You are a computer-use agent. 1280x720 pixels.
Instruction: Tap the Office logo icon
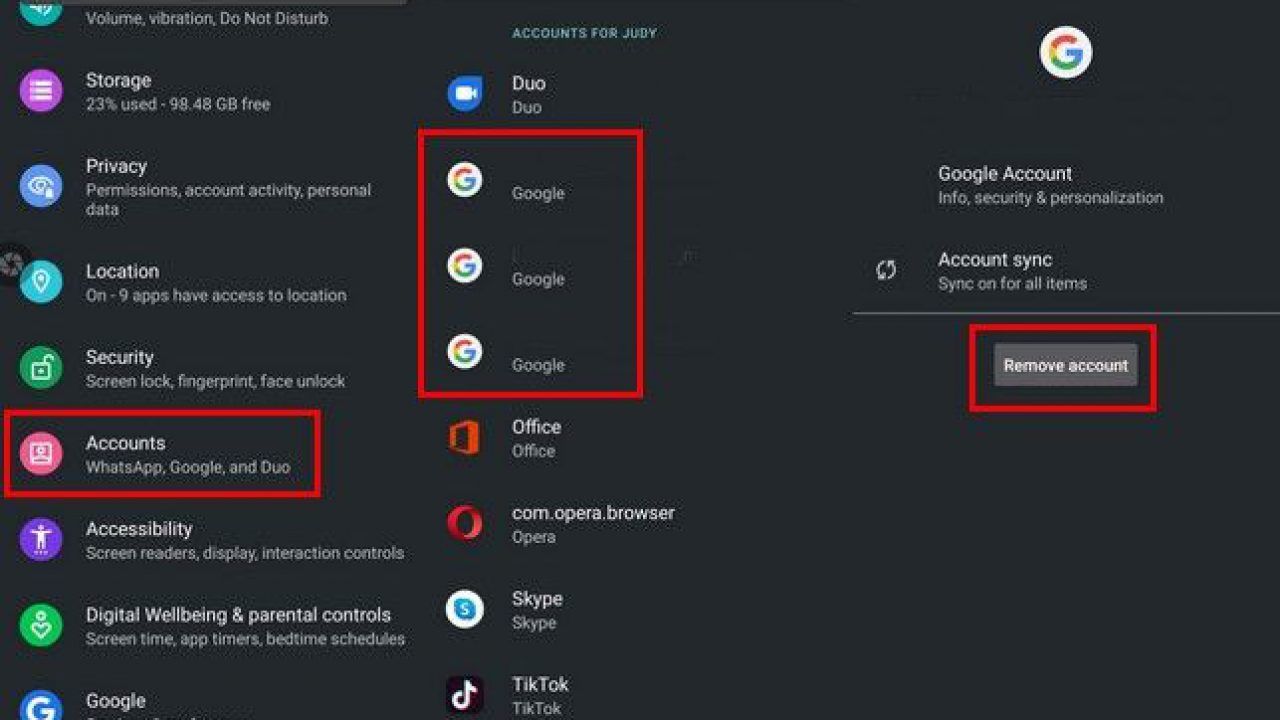click(x=464, y=437)
